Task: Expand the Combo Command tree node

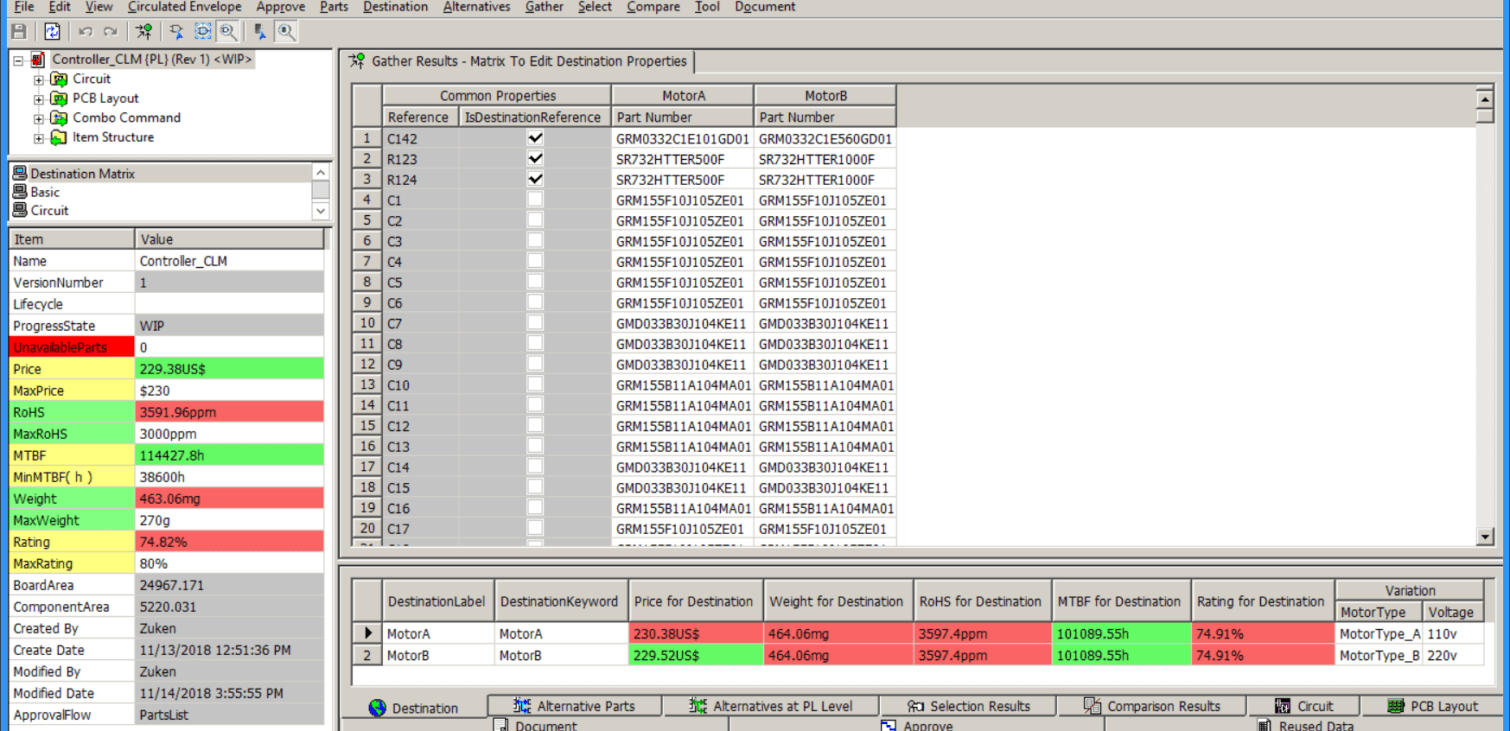Action: tap(38, 117)
